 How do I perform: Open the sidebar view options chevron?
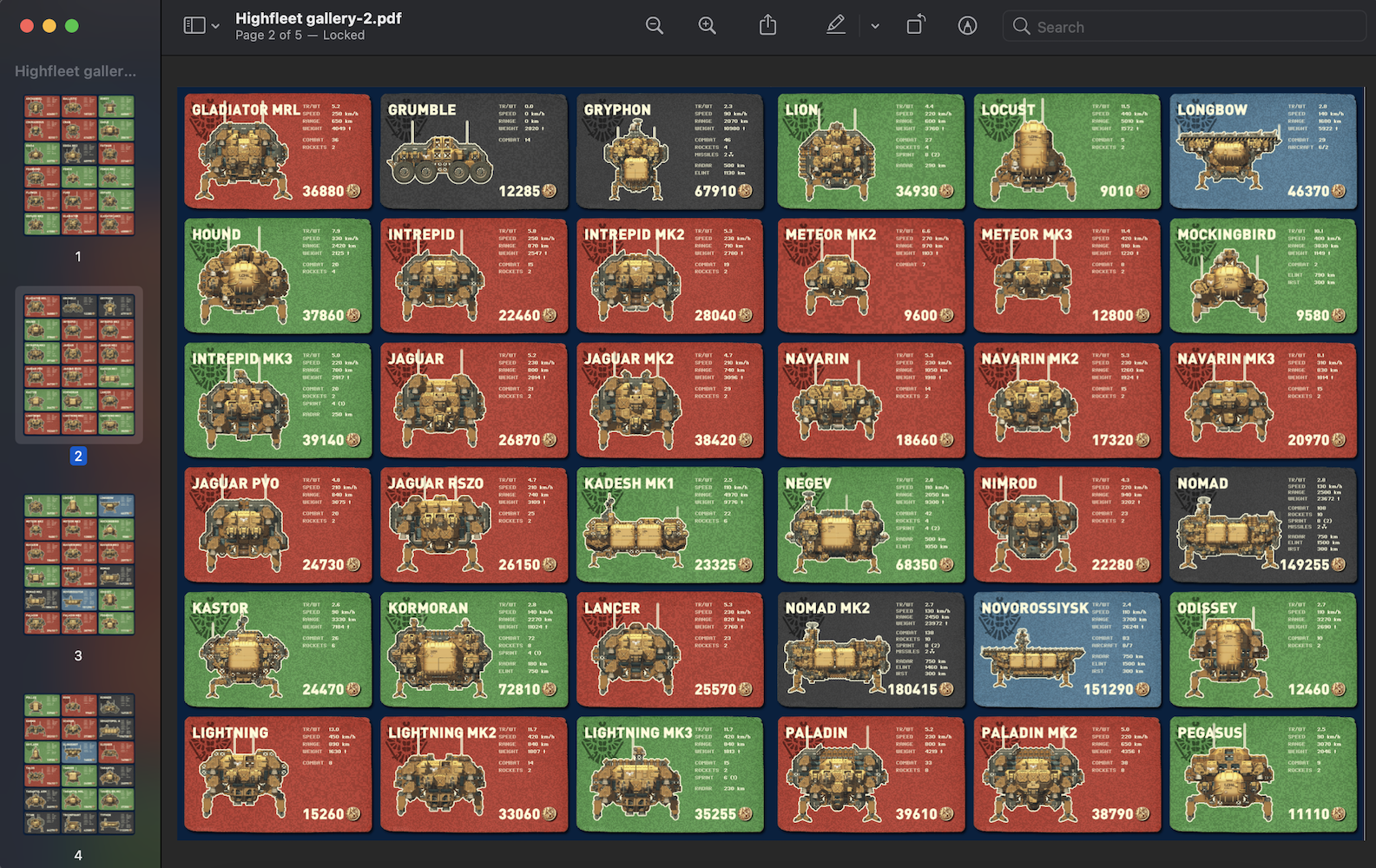click(215, 27)
